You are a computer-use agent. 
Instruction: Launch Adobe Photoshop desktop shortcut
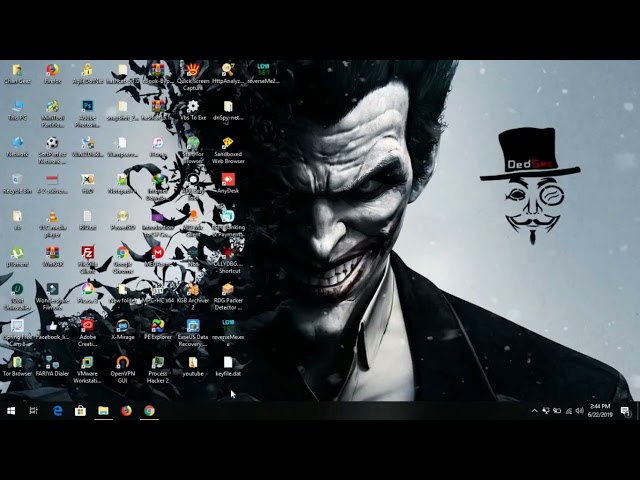(x=87, y=113)
